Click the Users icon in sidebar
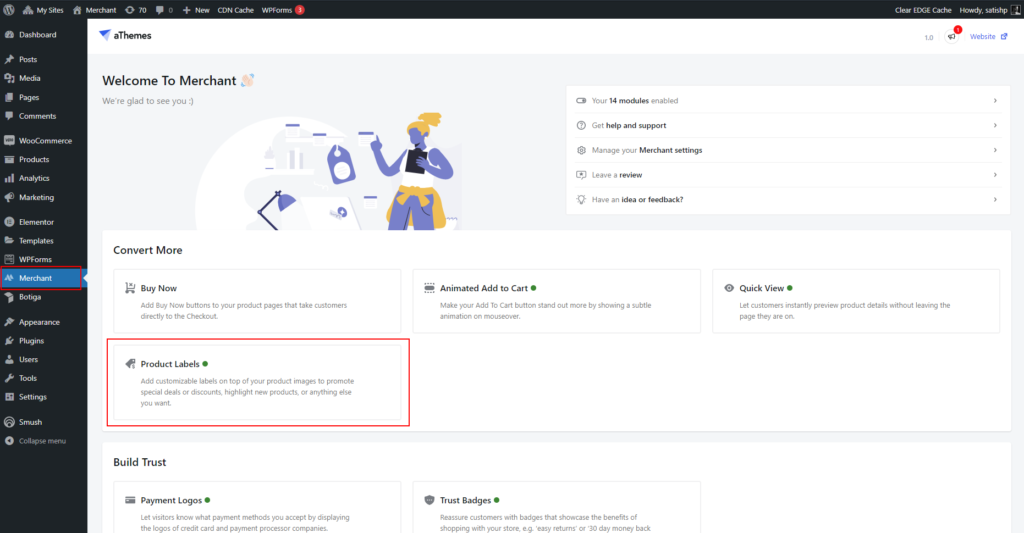 (x=9, y=359)
